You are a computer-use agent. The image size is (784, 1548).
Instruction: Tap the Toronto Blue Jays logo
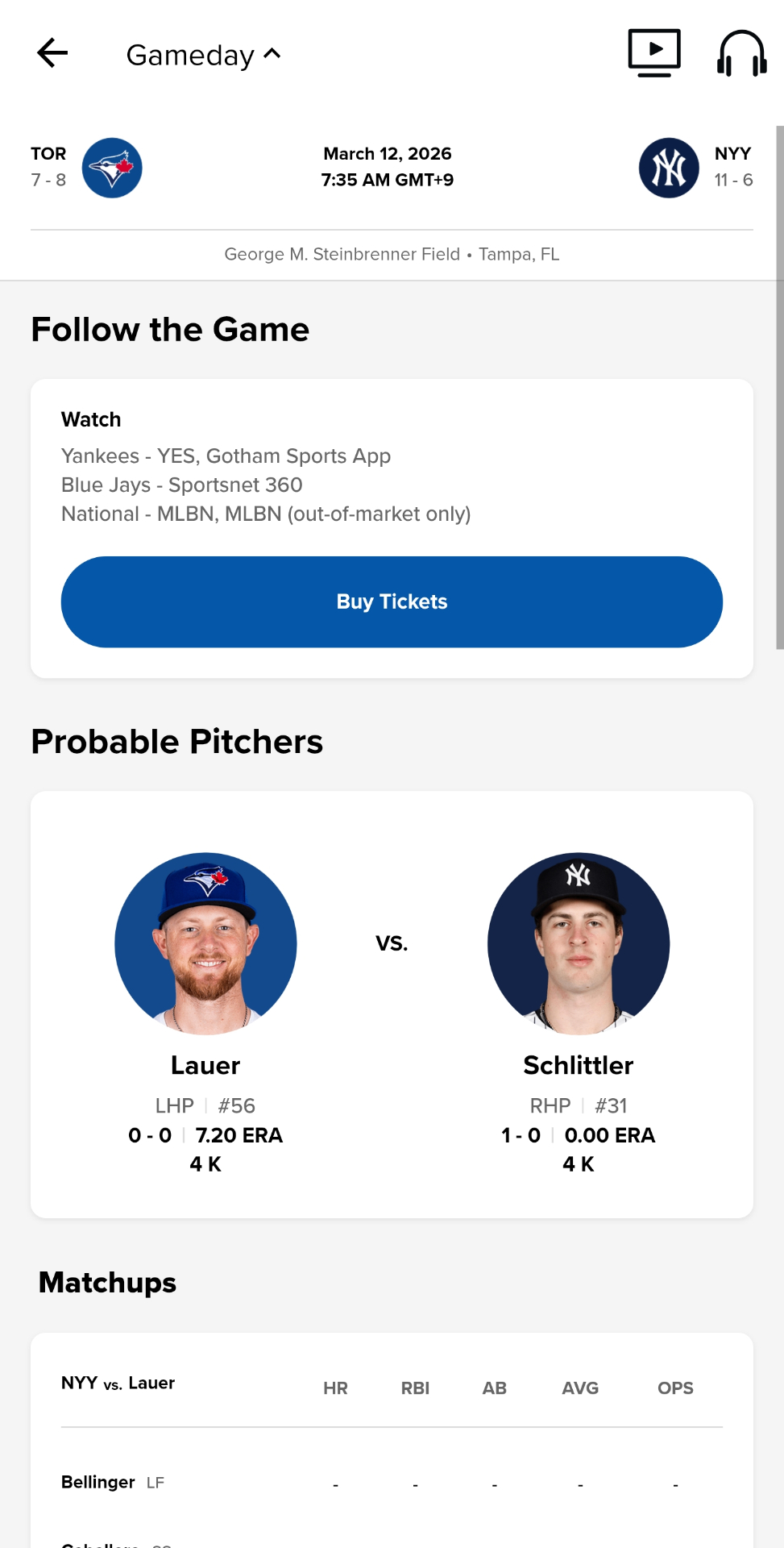pos(112,168)
